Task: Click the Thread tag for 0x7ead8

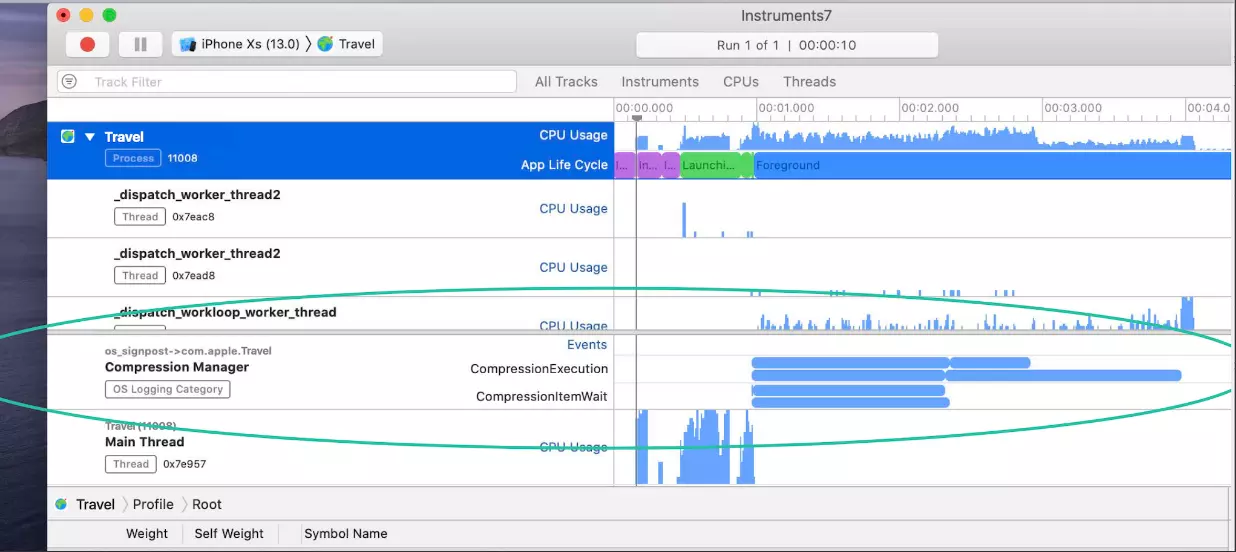Action: coord(140,275)
